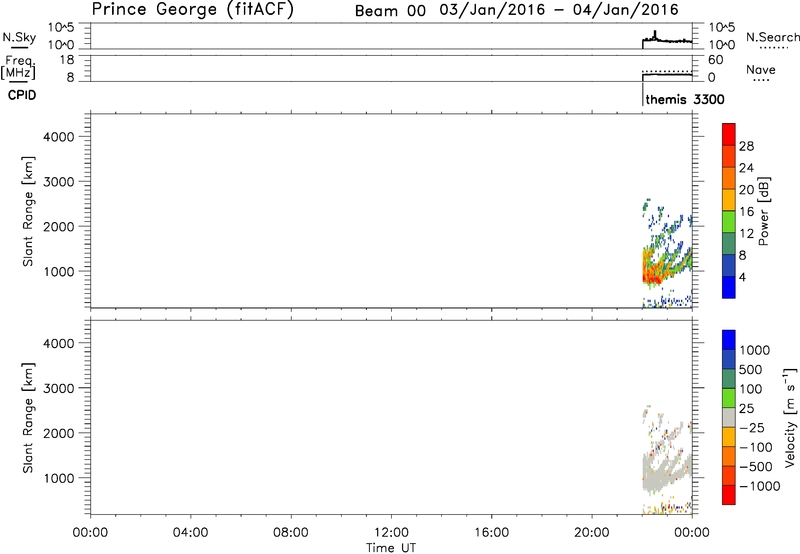Click the -1000 label on the velocity colorbar
Image resolution: width=800 pixels, height=554 pixels.
tap(760, 486)
